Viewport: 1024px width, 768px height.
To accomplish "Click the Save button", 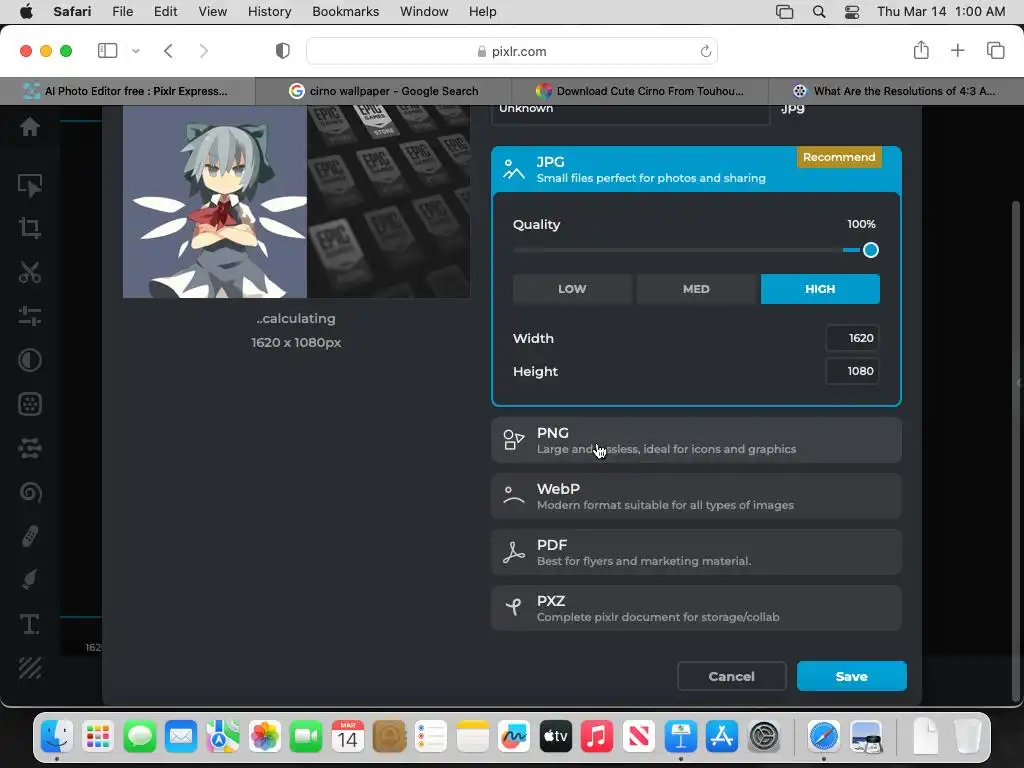I will pos(852,676).
